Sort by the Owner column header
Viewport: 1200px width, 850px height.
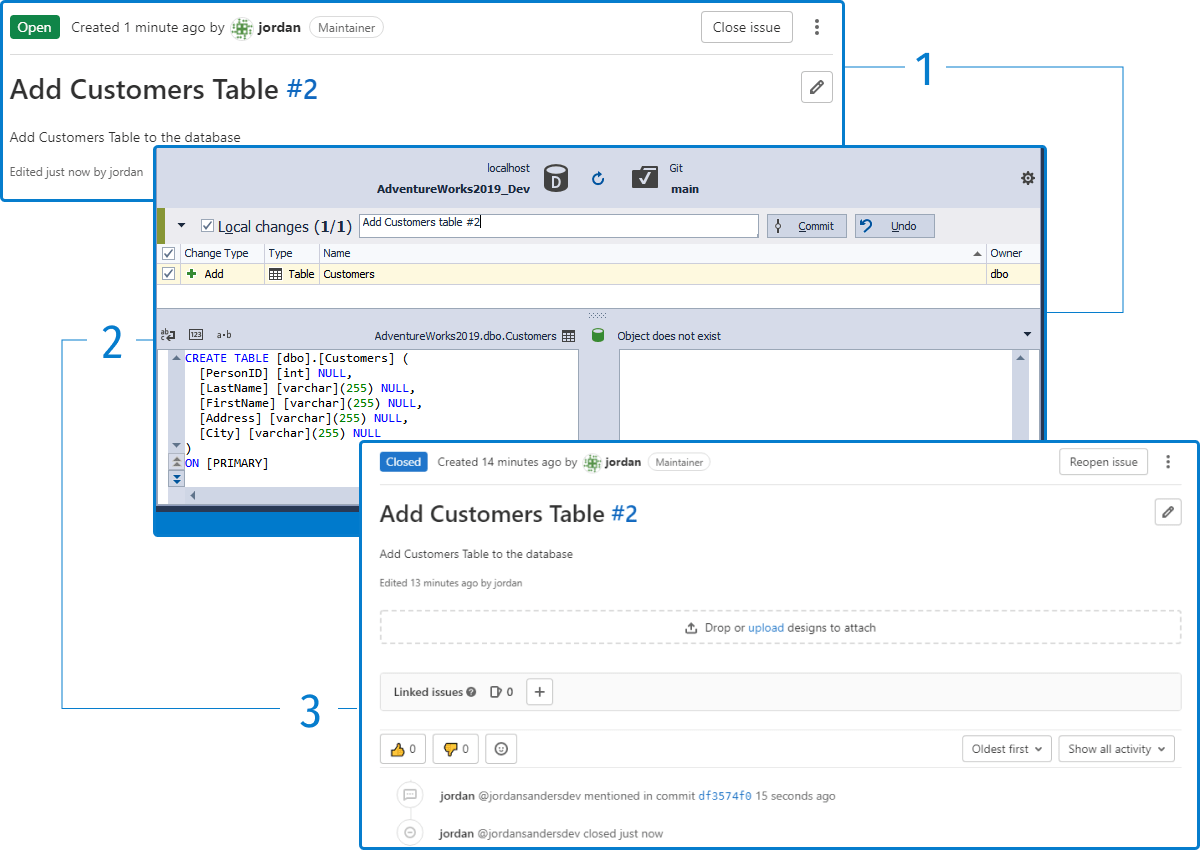1013,253
